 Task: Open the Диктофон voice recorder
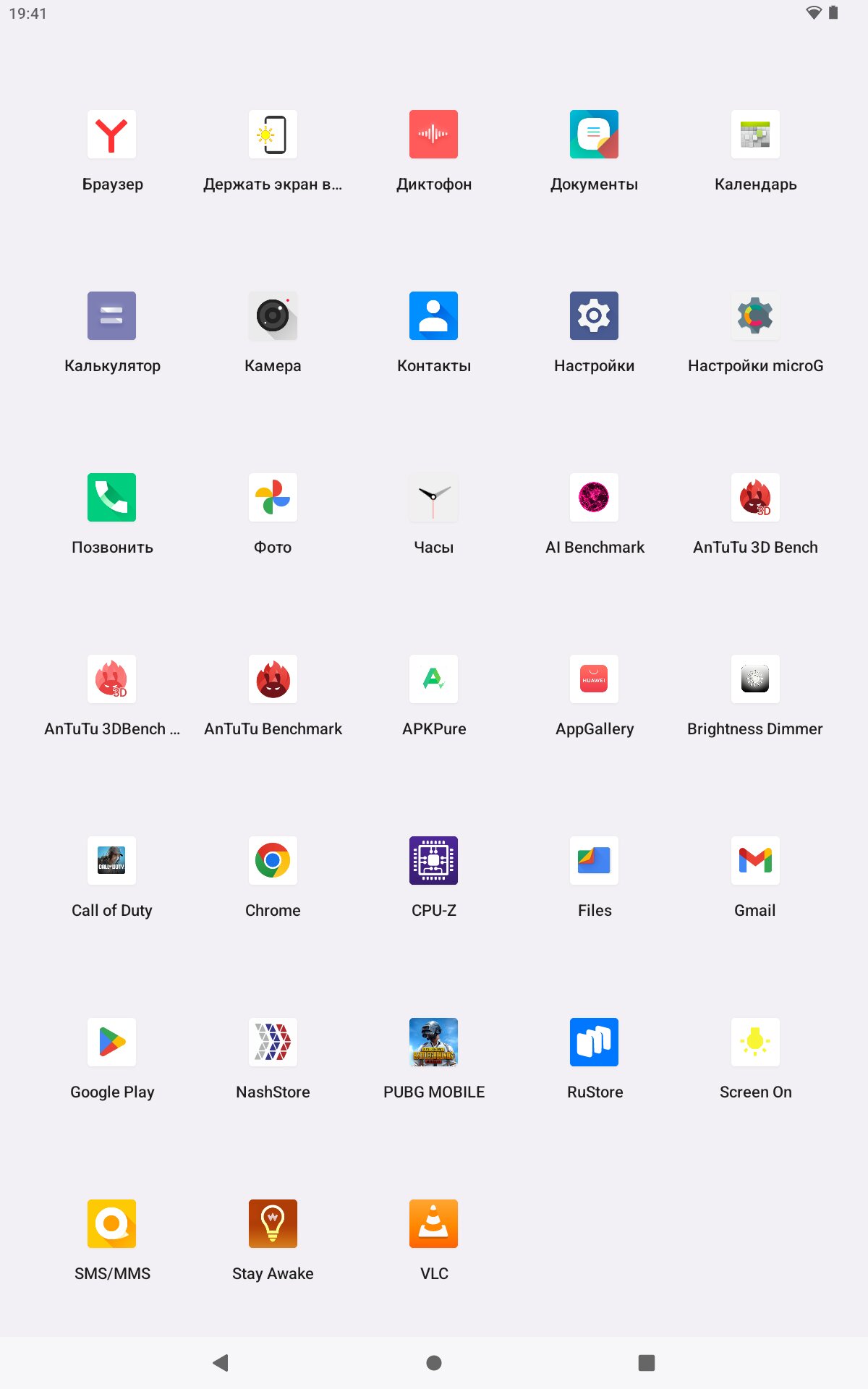click(x=433, y=135)
